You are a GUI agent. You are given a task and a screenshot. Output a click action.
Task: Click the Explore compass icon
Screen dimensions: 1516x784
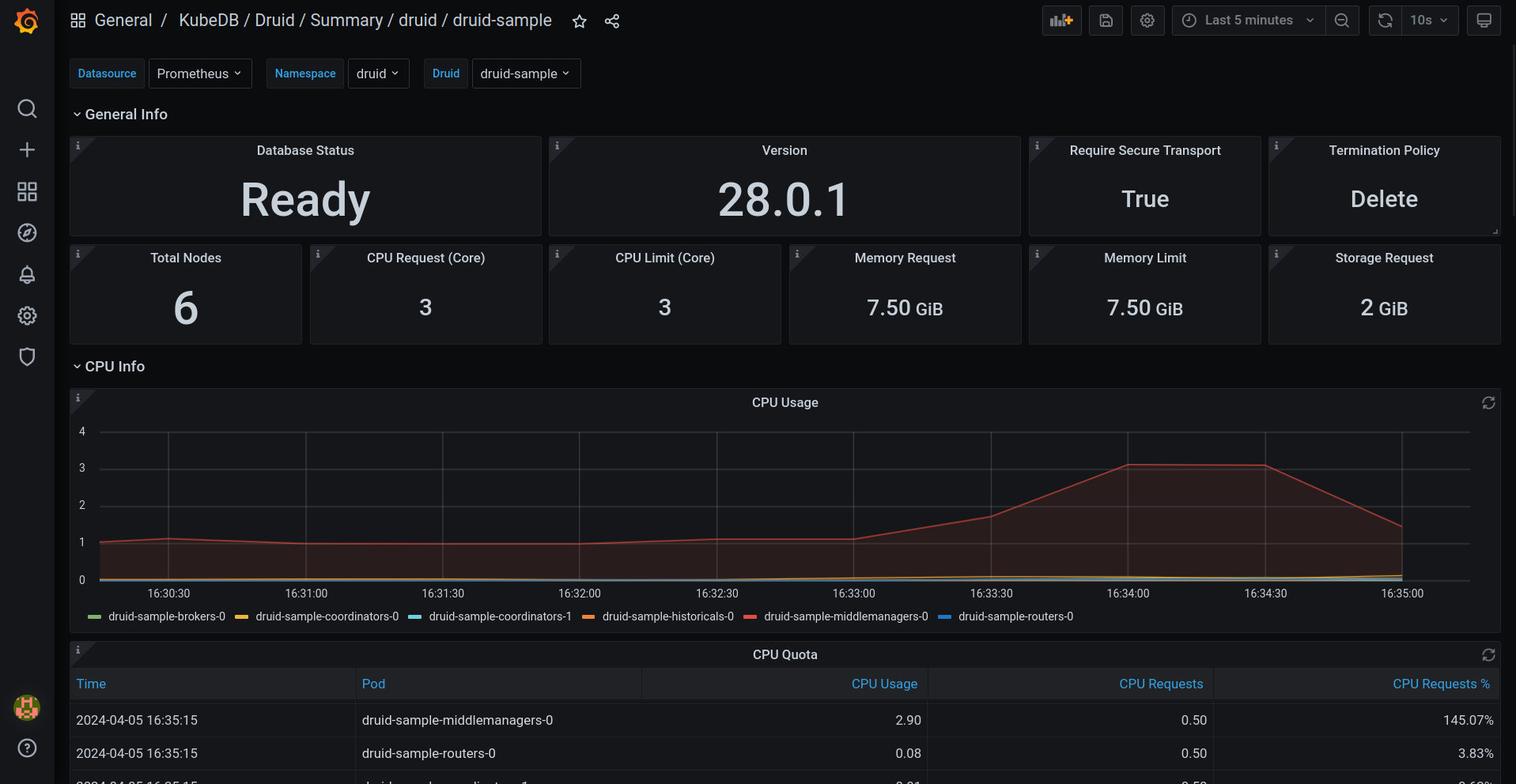27,232
